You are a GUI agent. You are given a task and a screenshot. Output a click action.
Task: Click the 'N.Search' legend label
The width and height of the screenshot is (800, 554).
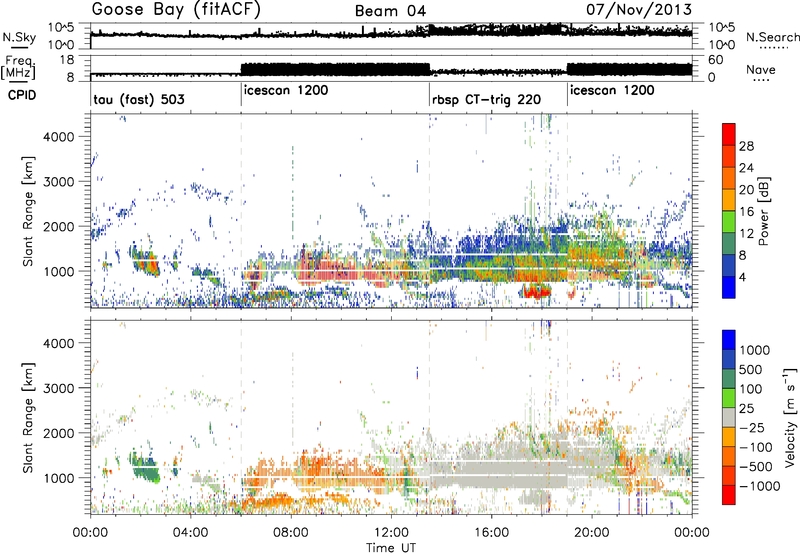coord(772,37)
